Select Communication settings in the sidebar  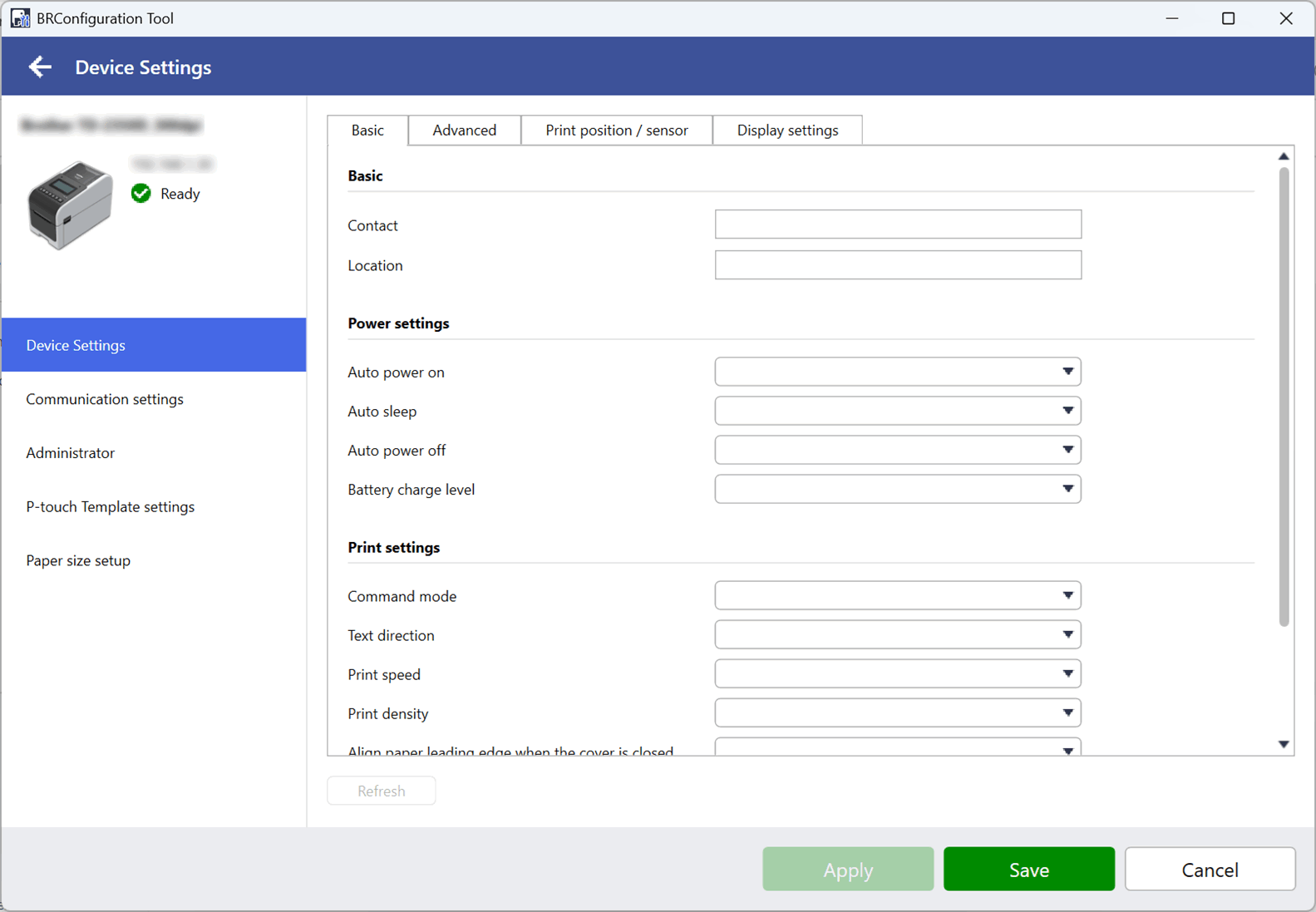pyautogui.click(x=105, y=399)
